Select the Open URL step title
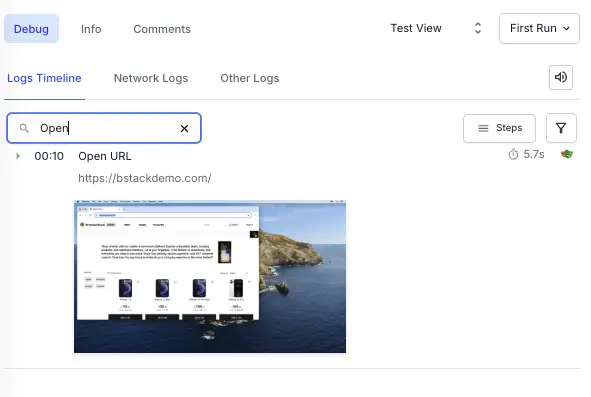 click(x=105, y=156)
